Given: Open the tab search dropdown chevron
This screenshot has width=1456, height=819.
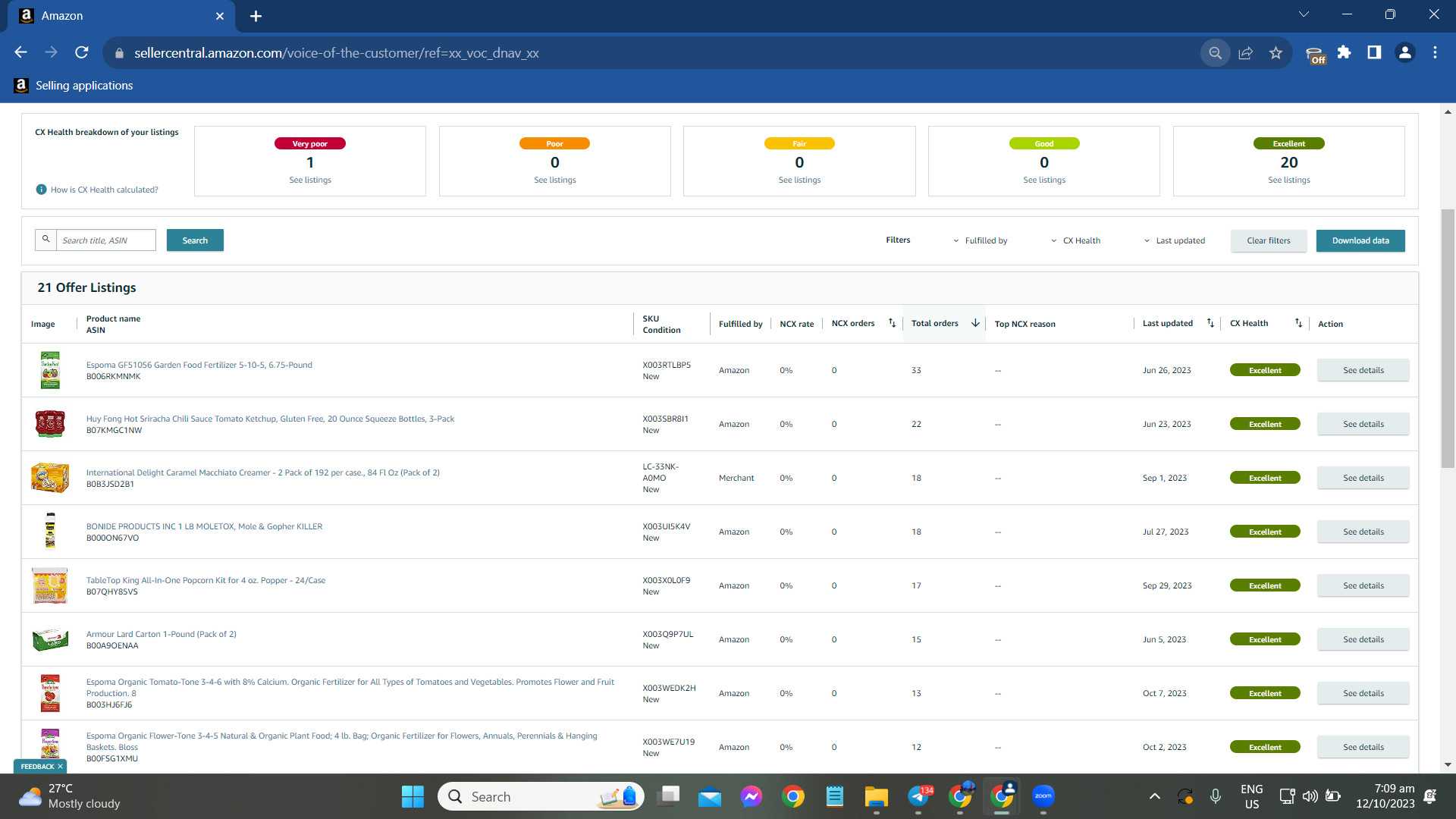Looking at the screenshot, I should coord(1304,14).
